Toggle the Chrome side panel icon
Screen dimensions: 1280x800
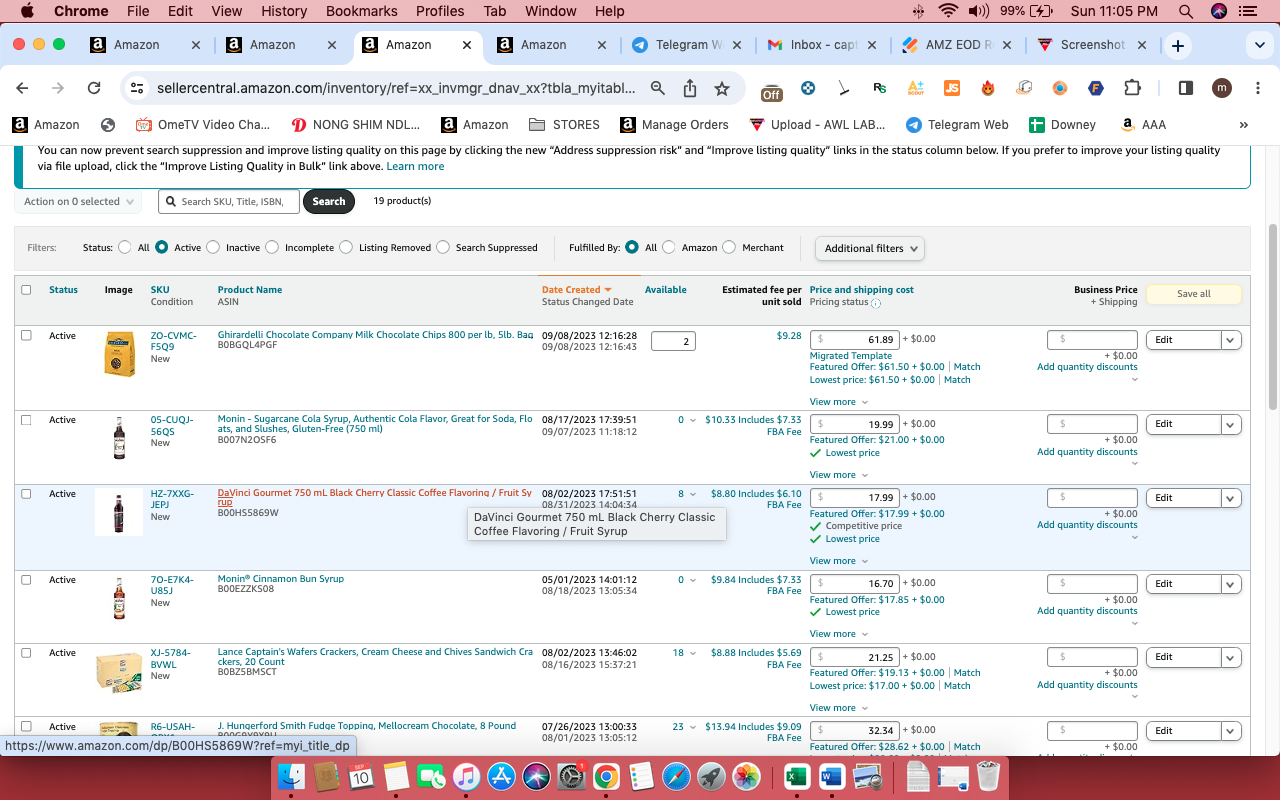pos(1186,88)
